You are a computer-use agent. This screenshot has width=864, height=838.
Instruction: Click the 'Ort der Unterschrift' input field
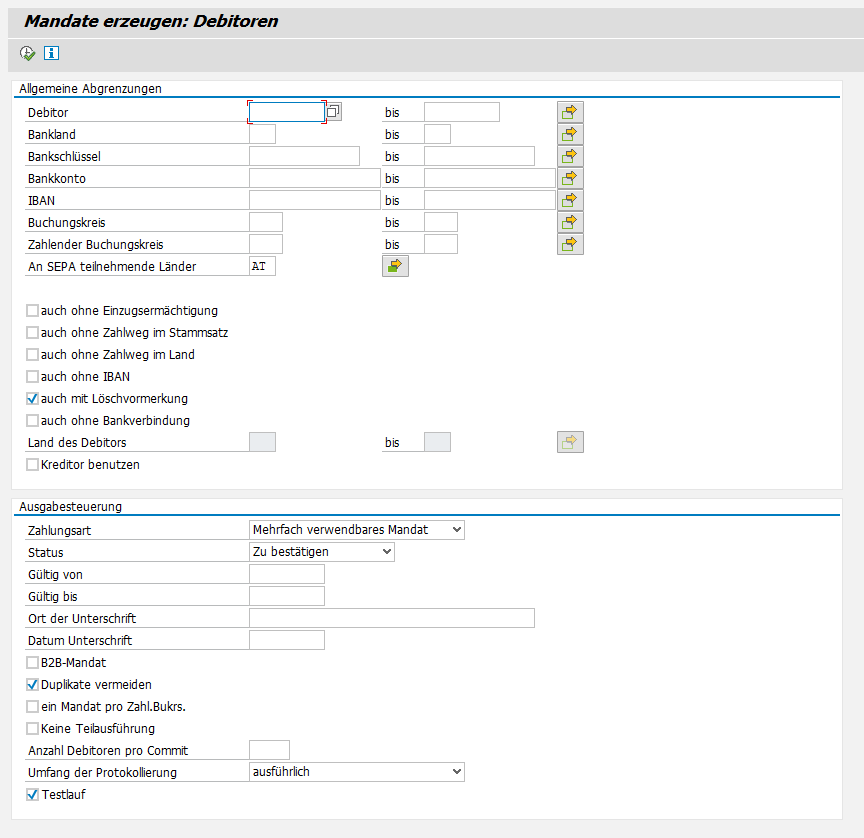[391, 618]
